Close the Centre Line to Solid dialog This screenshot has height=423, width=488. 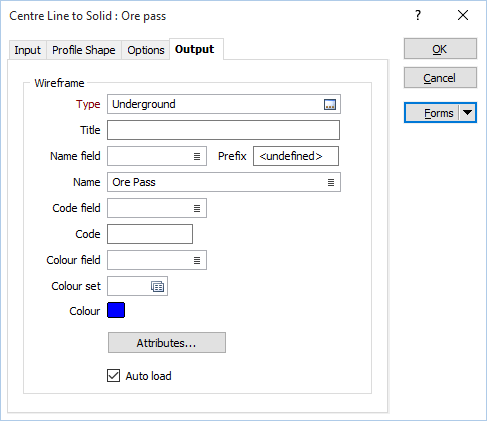[463, 15]
